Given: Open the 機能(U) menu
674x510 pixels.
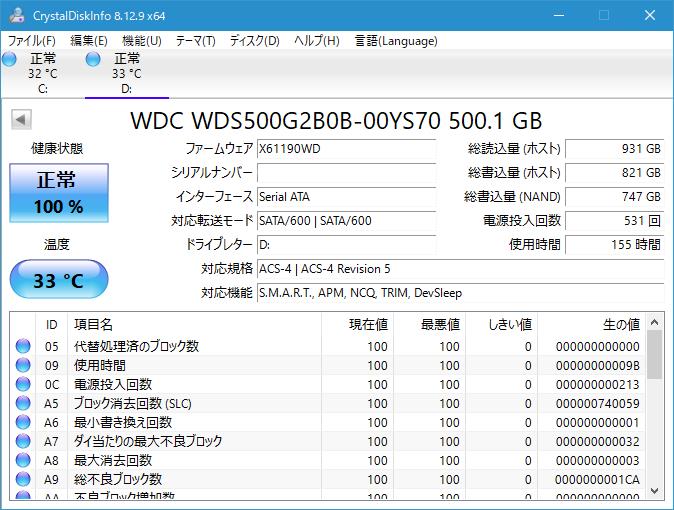Looking at the screenshot, I should (141, 41).
